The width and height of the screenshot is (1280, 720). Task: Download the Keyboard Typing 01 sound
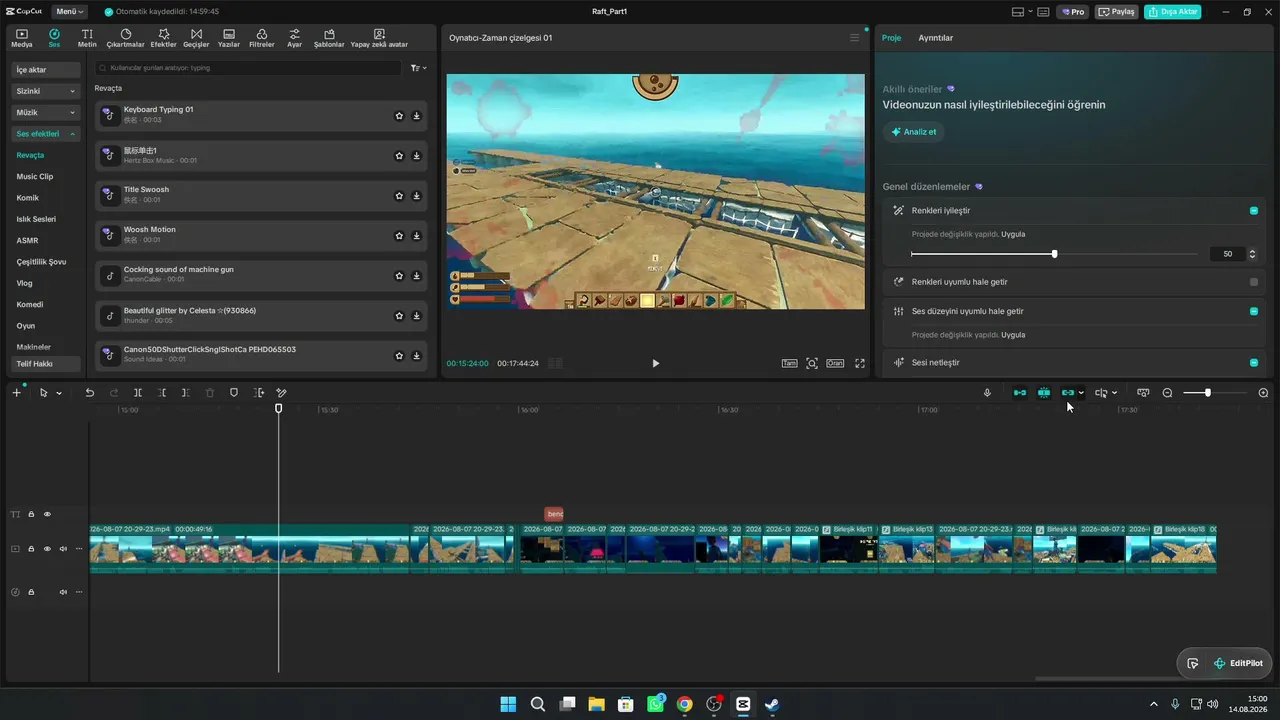point(416,116)
